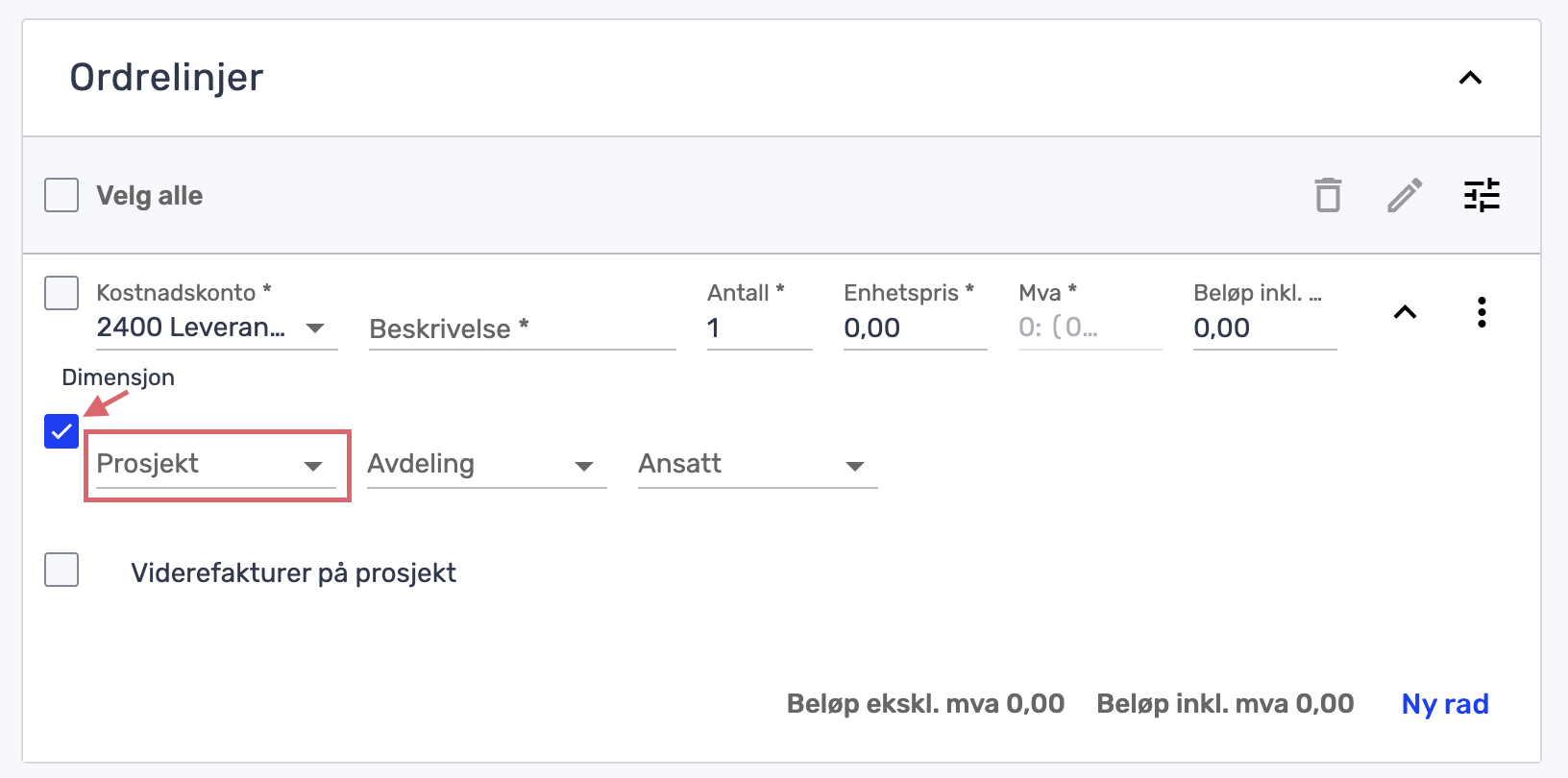Screen dimensions: 1568x778
Task: Open the Kostnadskonto dropdown
Action: point(216,328)
